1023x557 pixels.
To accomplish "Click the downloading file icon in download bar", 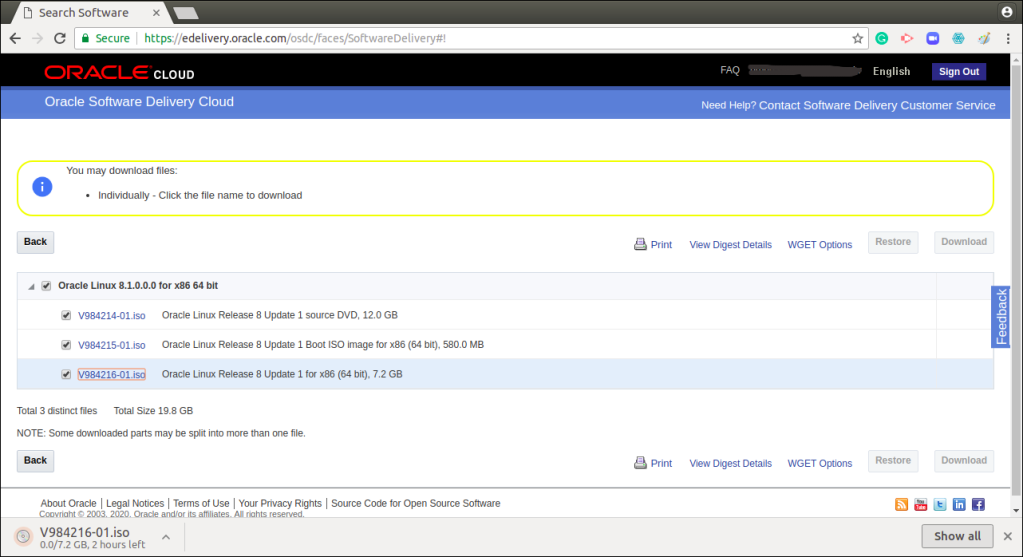I will click(x=23, y=537).
